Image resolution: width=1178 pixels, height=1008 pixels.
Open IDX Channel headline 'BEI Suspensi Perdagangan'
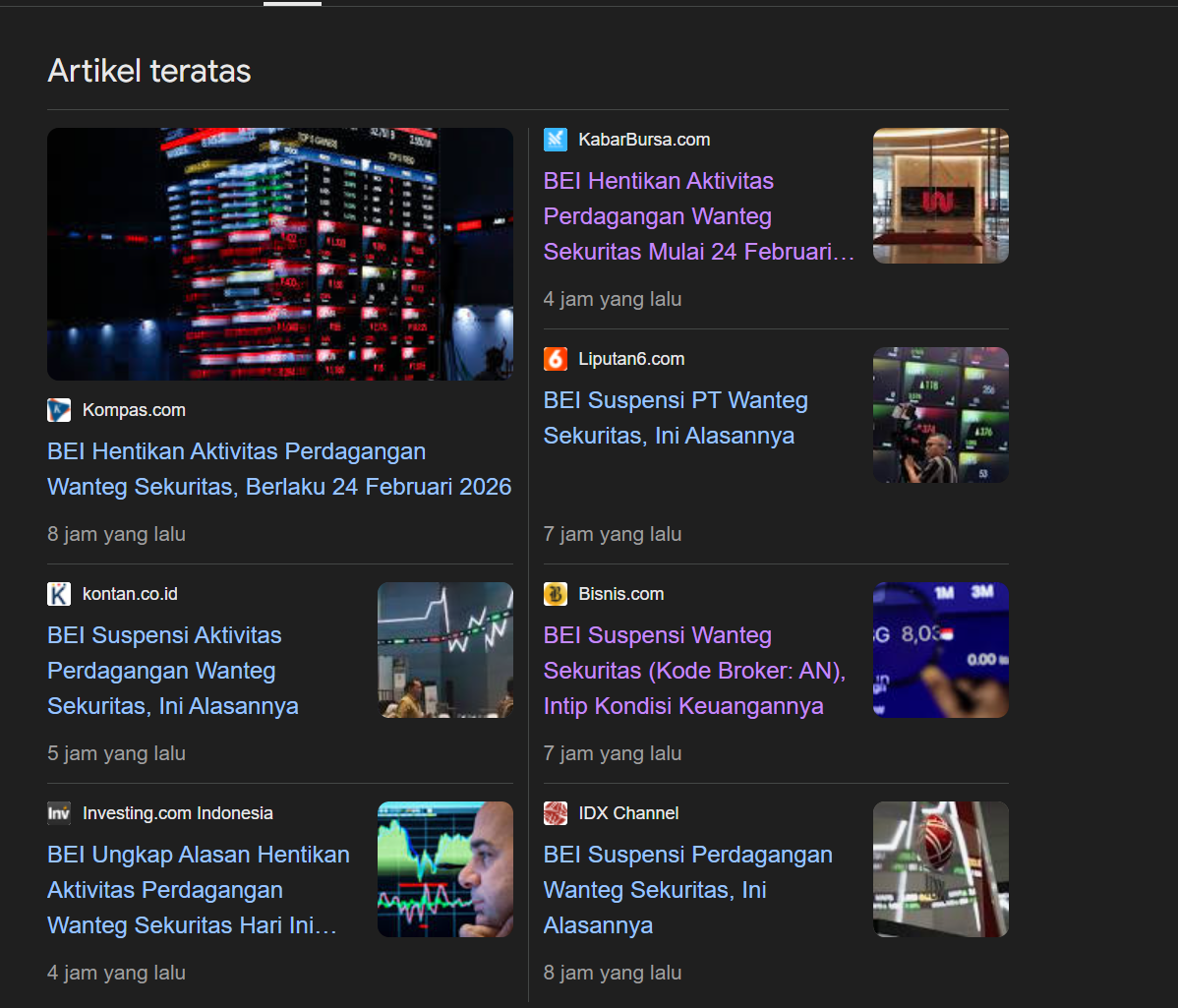pos(687,889)
